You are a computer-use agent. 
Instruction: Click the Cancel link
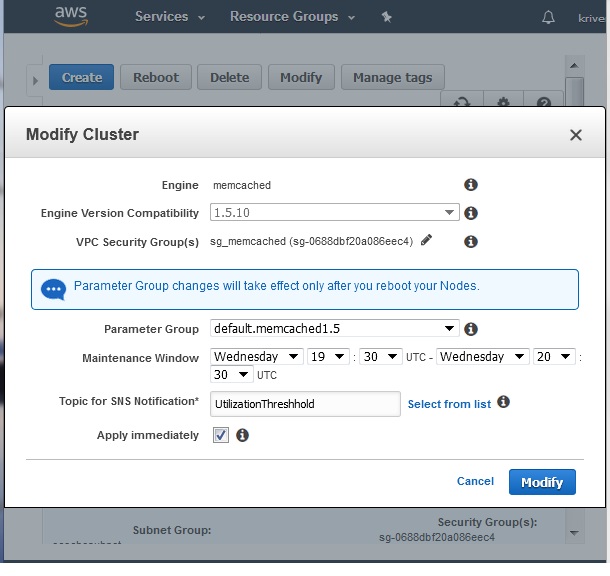pyautogui.click(x=475, y=481)
